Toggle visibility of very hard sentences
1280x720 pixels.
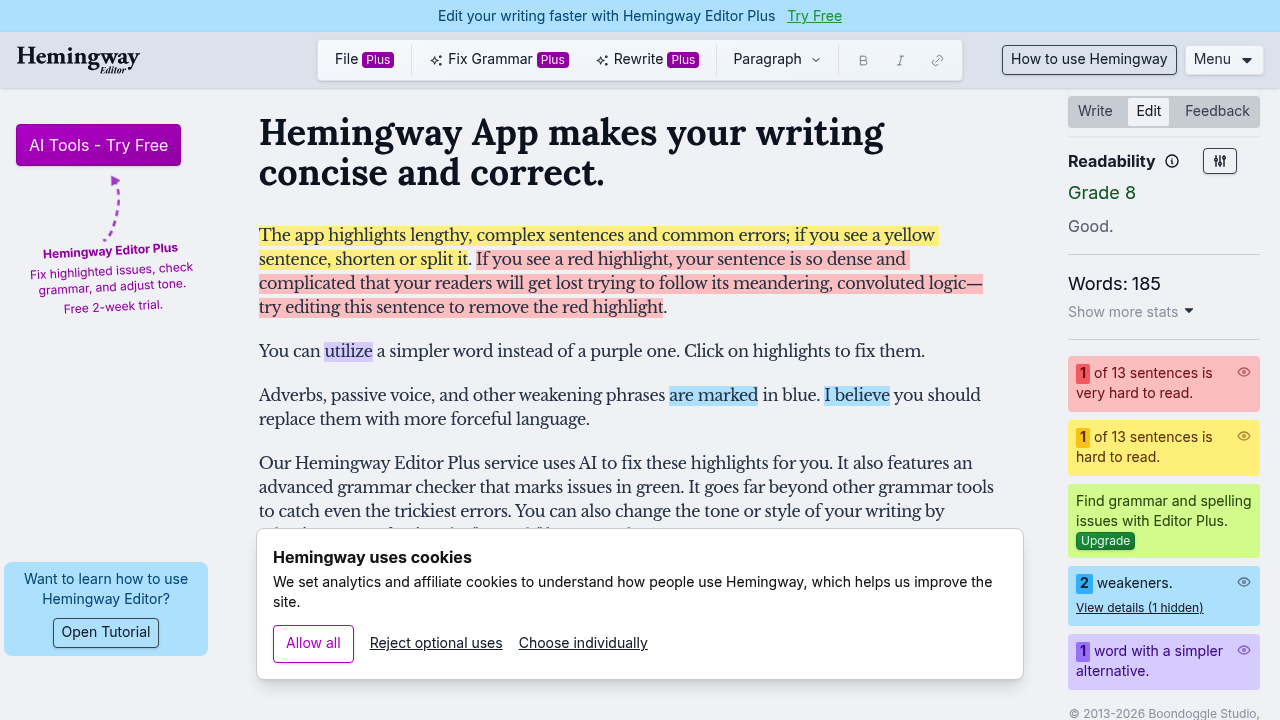tap(1244, 372)
